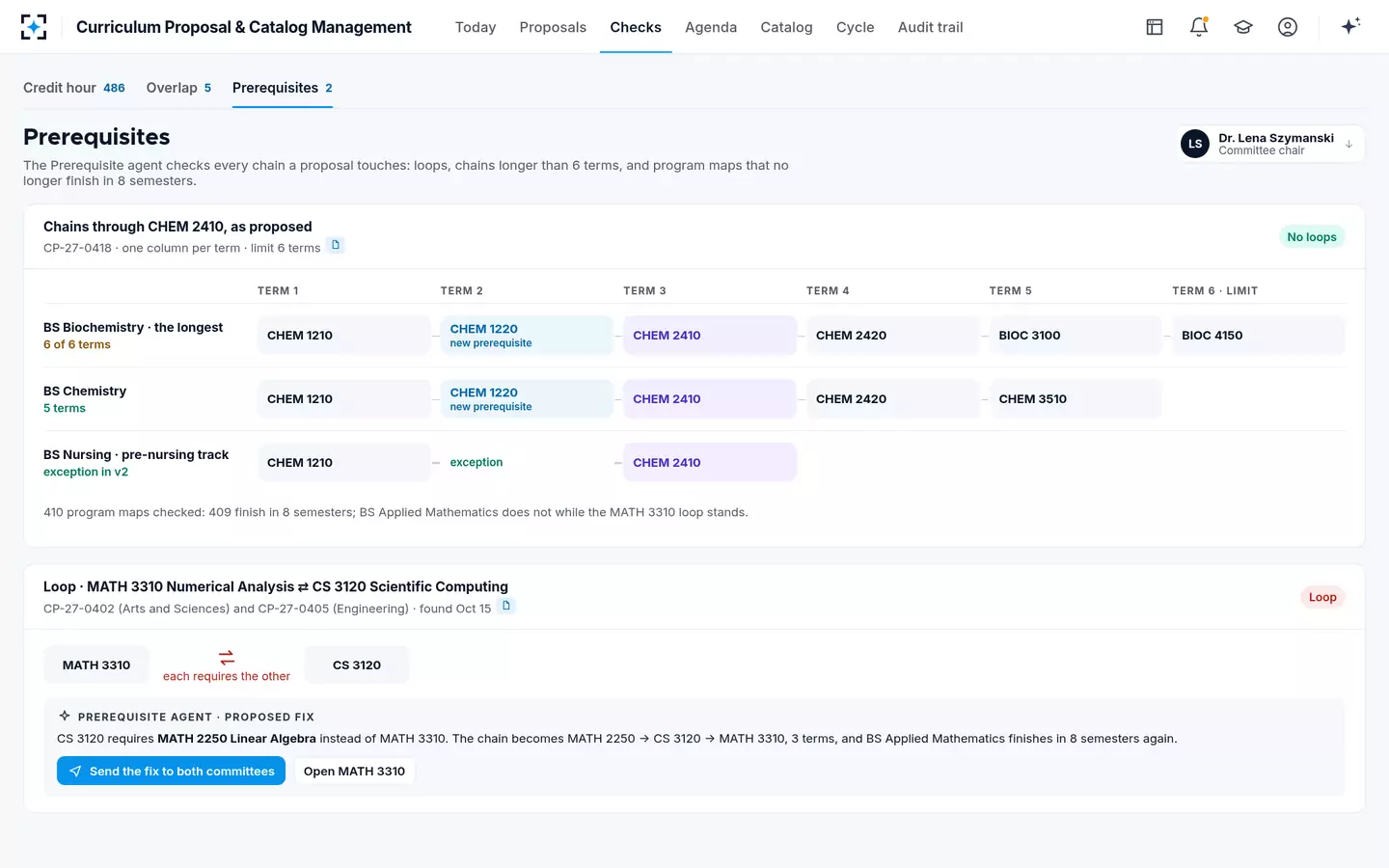The width and height of the screenshot is (1389, 868).
Task: Click CHEM 2420 in BS Biochemistry row
Action: pos(893,336)
